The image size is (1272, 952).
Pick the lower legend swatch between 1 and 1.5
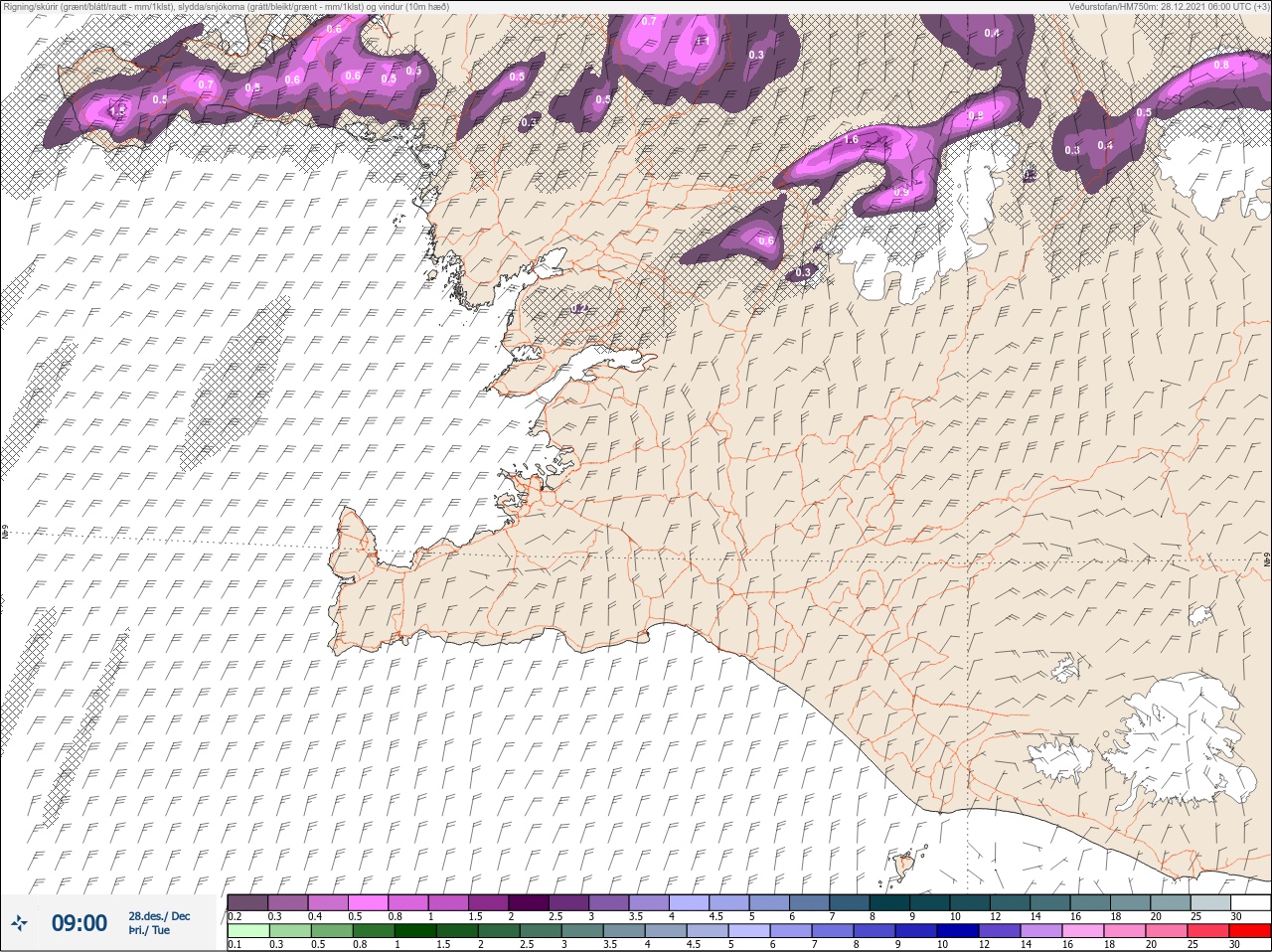[x=415, y=931]
